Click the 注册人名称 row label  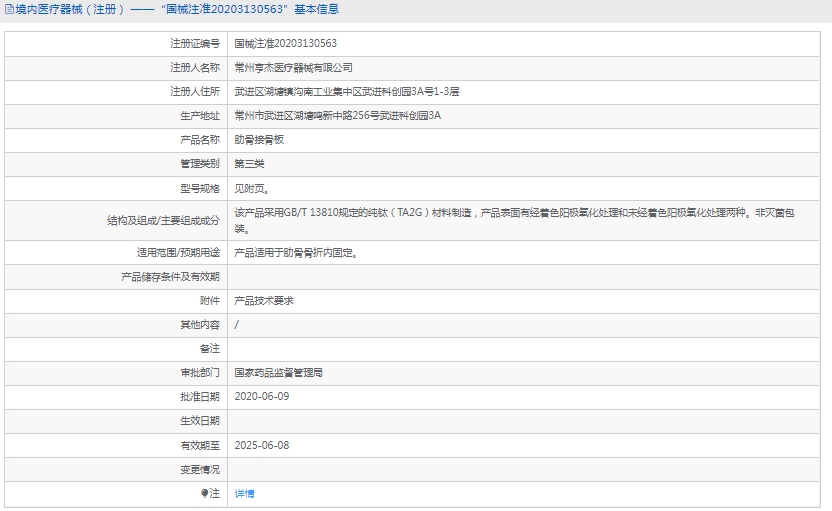[x=195, y=67]
